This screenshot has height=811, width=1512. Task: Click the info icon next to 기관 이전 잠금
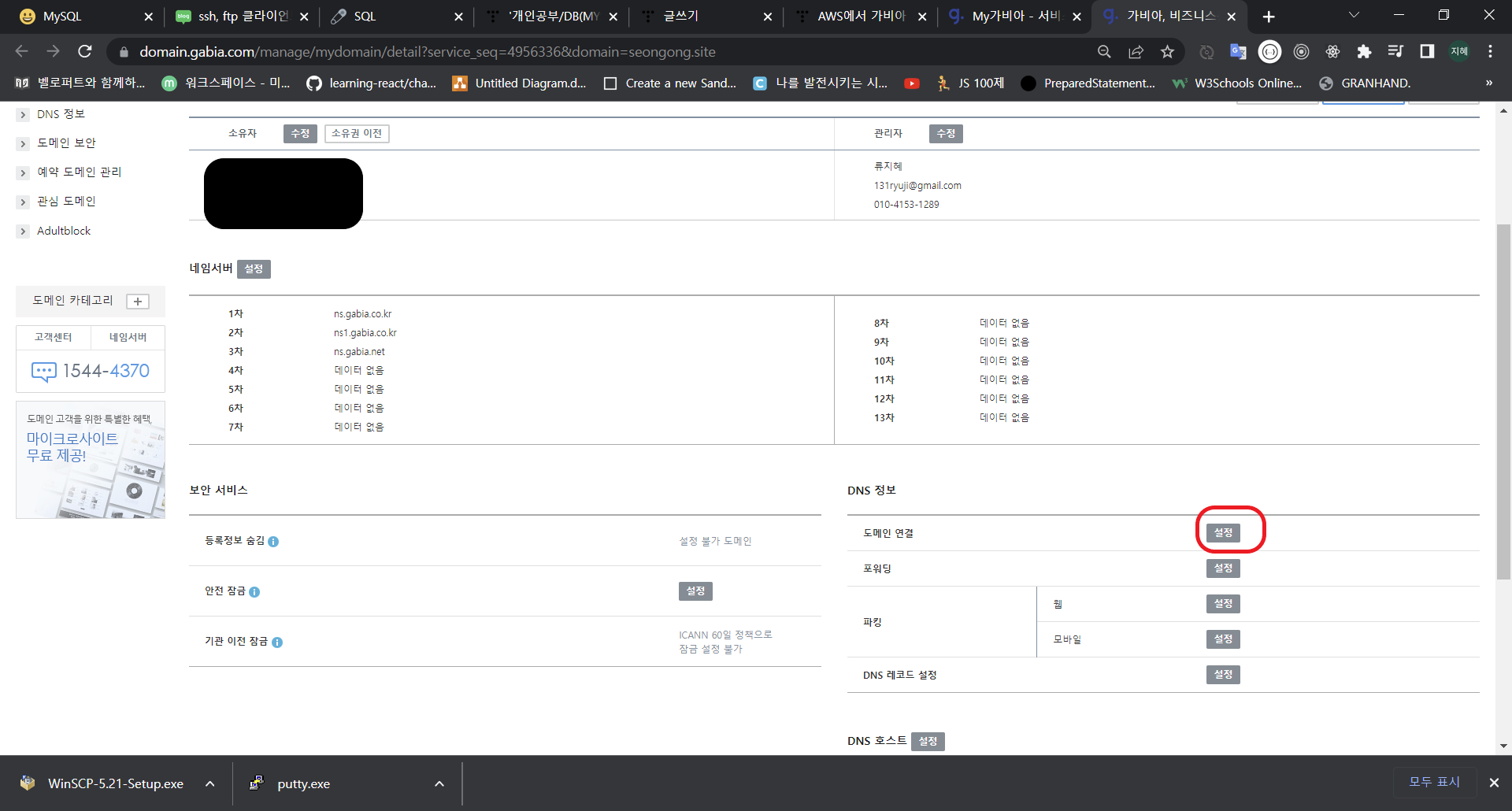(277, 643)
